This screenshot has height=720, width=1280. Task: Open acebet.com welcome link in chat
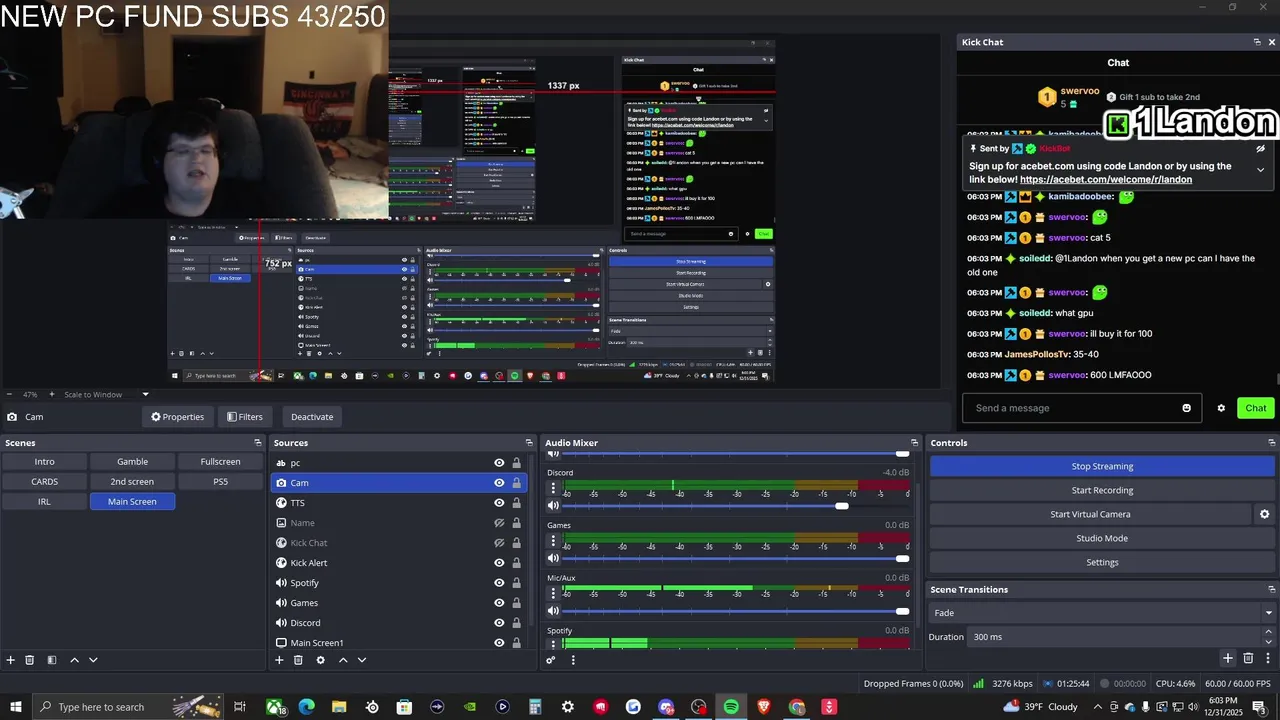point(1106,180)
